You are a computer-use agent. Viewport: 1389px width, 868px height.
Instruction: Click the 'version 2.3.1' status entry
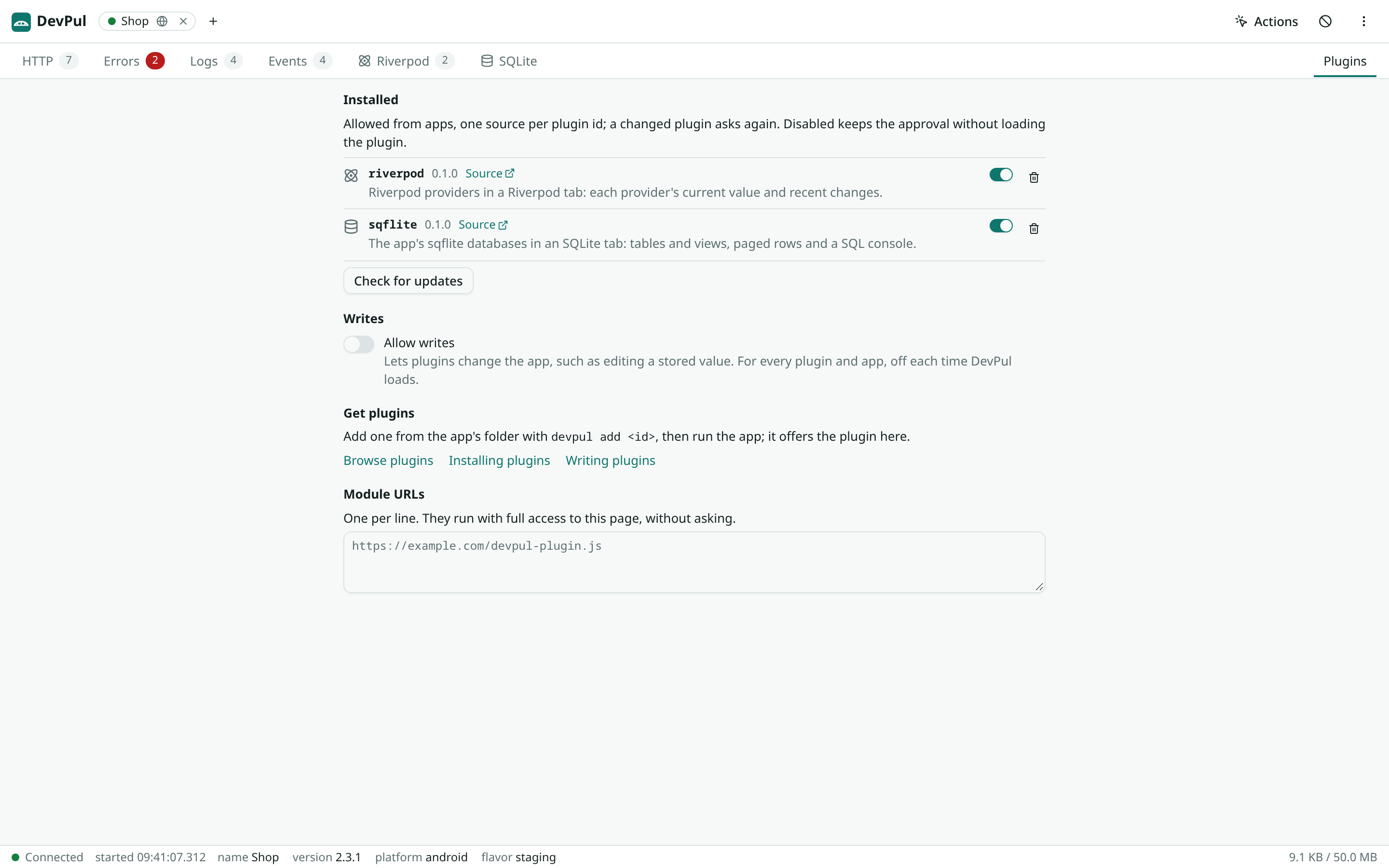coord(327,857)
